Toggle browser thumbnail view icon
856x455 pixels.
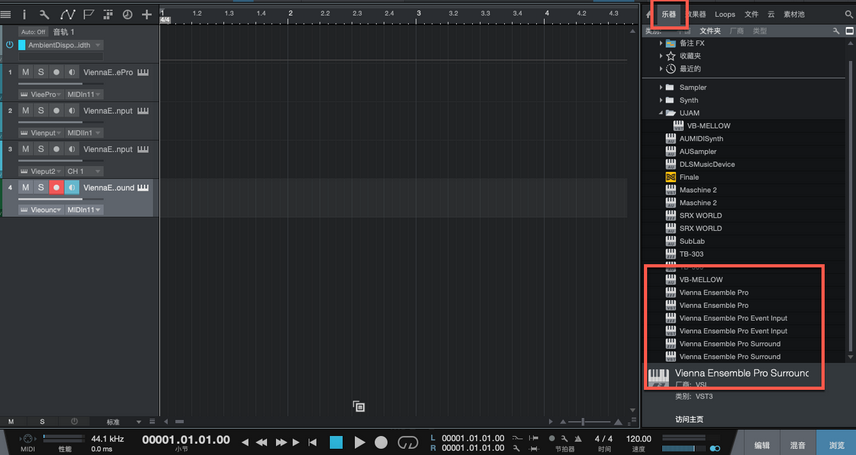click(849, 31)
